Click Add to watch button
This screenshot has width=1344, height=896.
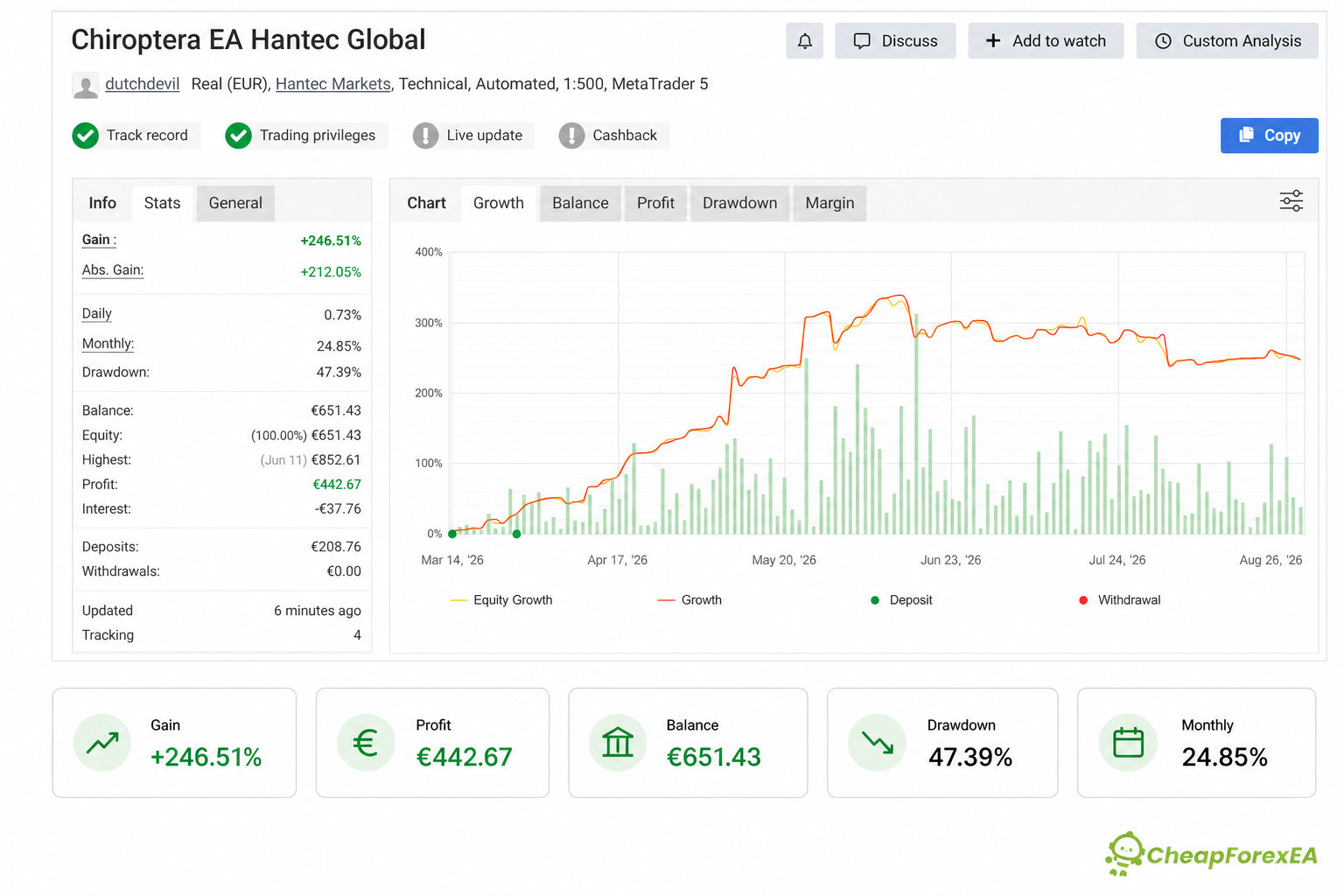(1046, 41)
